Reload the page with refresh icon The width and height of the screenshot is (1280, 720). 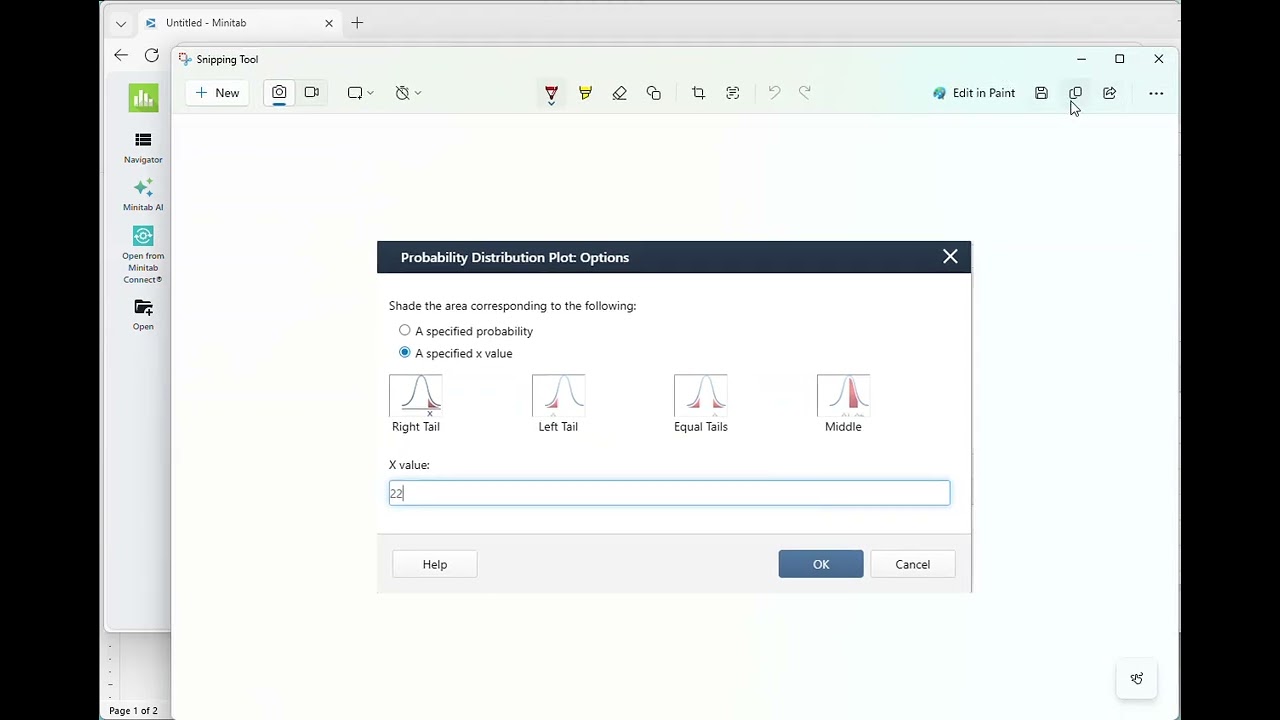(152, 55)
